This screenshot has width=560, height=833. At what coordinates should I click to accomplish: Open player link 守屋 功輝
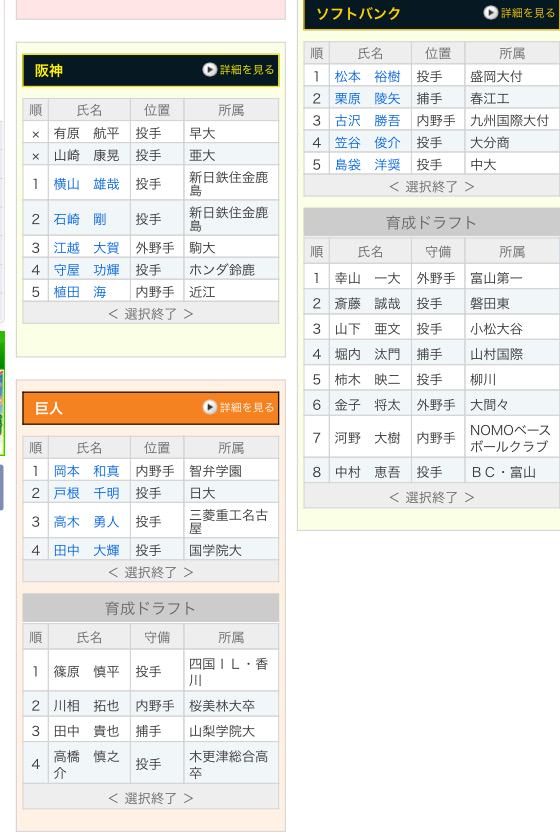coord(87,270)
